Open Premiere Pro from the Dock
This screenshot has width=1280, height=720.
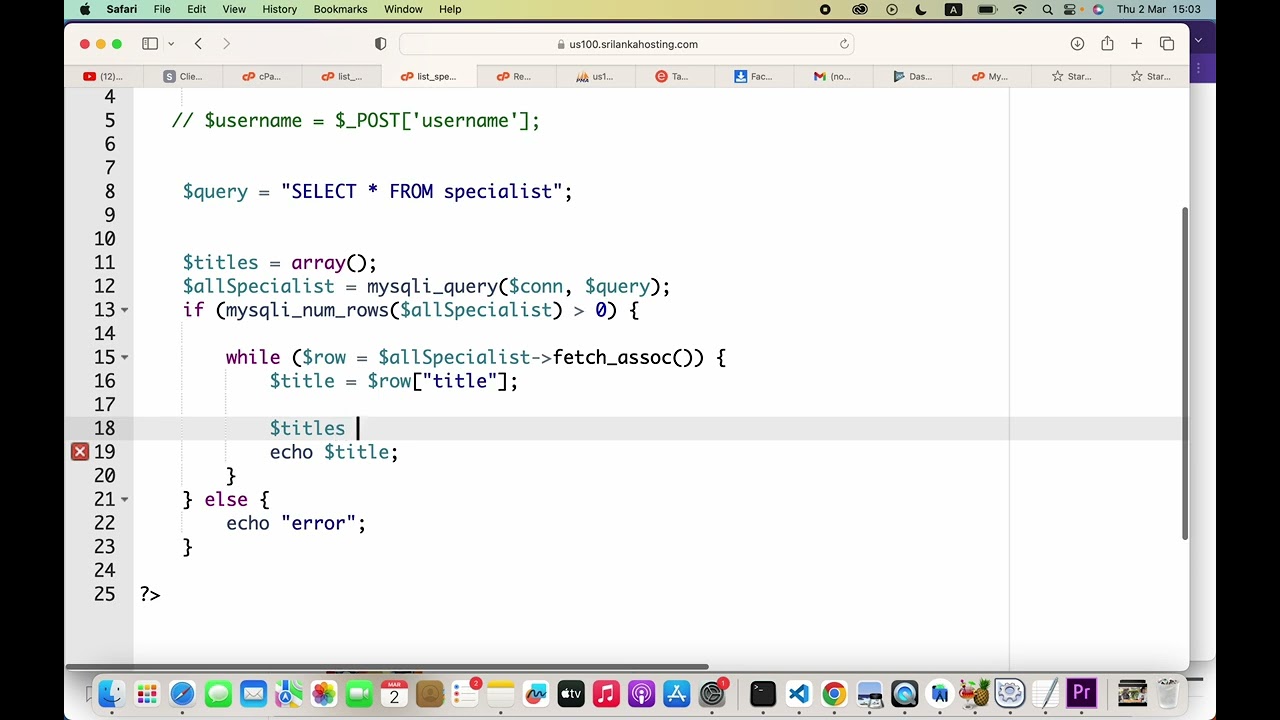1081,693
